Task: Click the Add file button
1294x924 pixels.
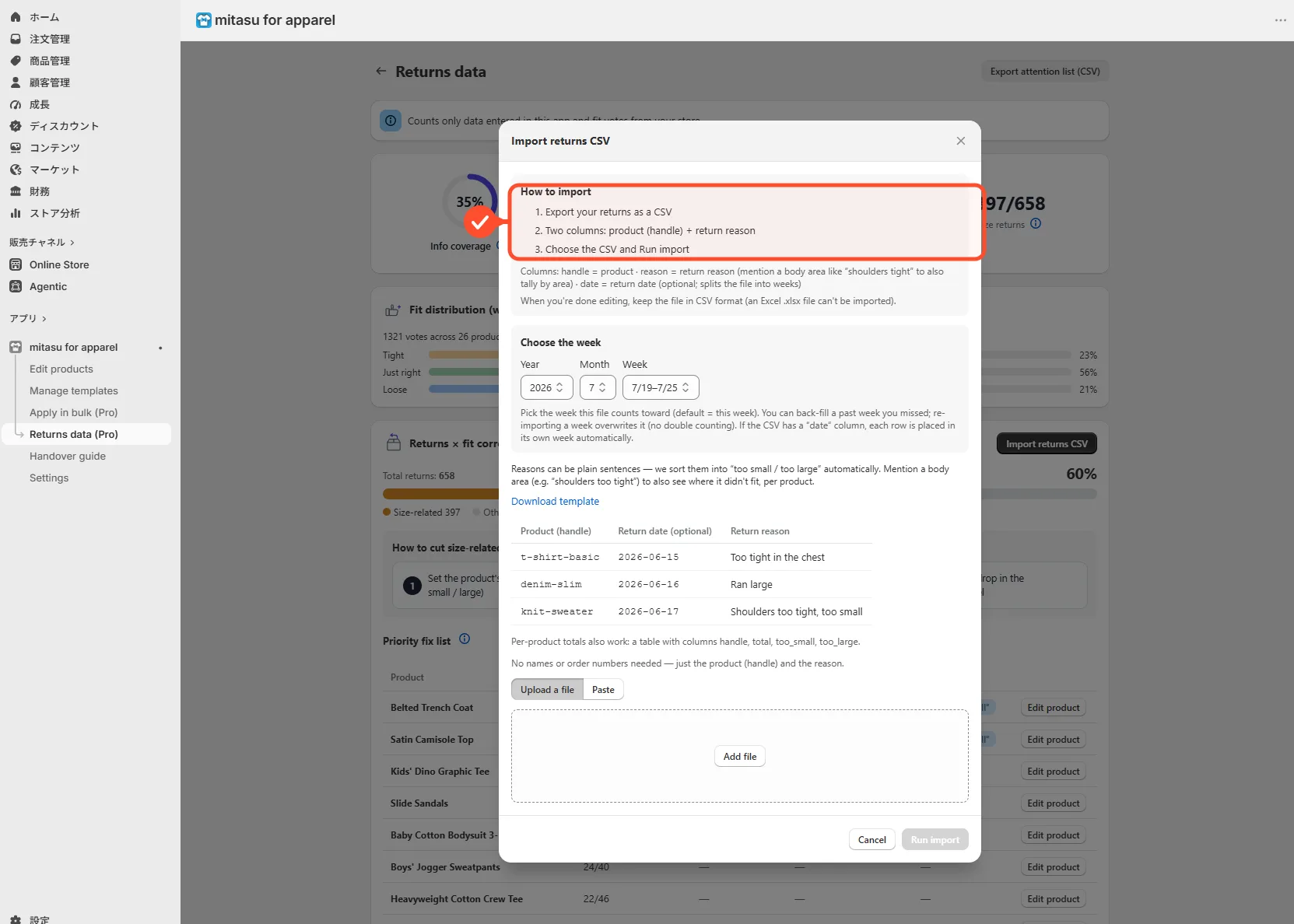Action: click(x=740, y=757)
